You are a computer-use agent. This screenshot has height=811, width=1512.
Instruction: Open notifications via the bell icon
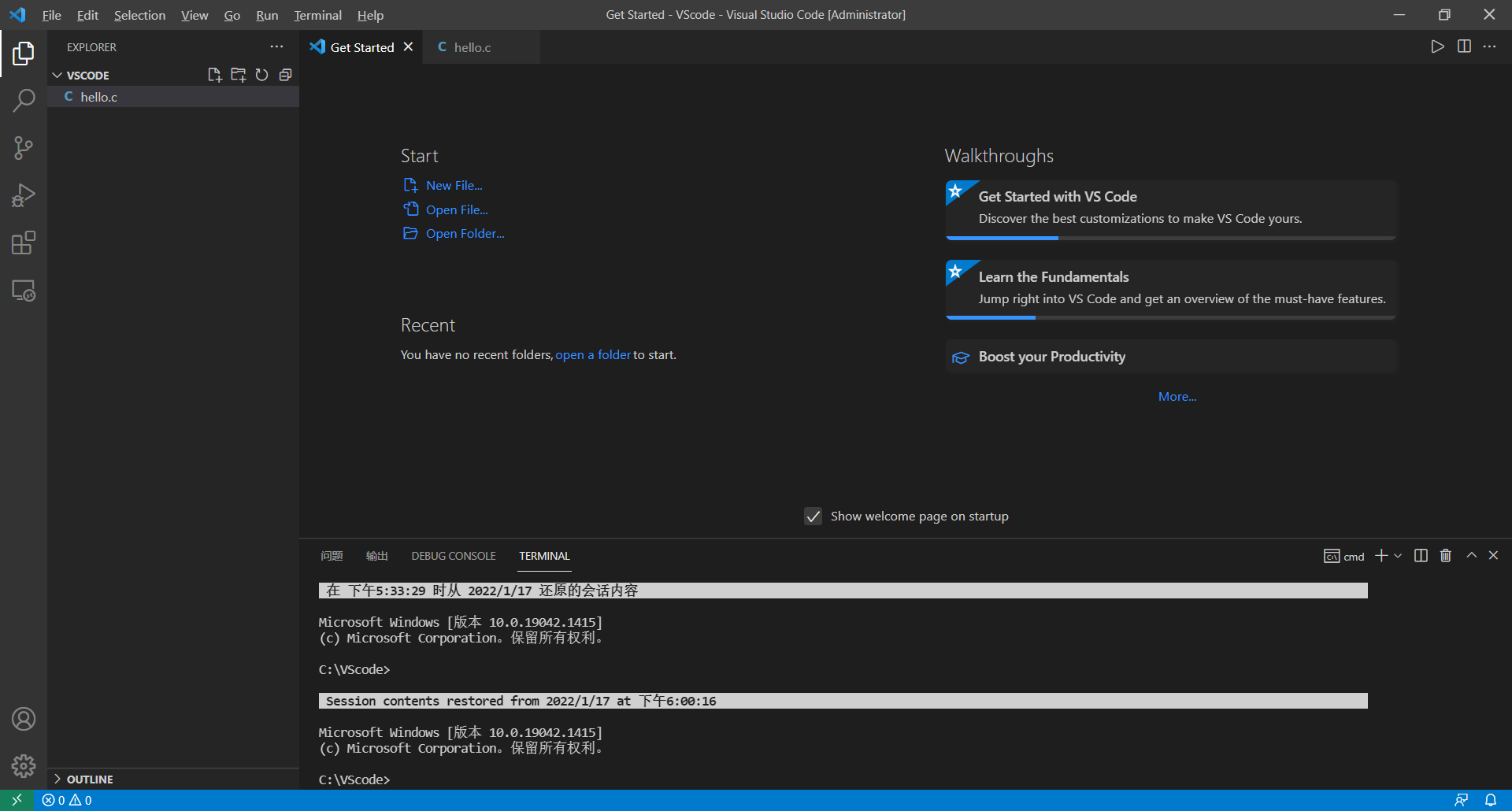tap(1491, 800)
